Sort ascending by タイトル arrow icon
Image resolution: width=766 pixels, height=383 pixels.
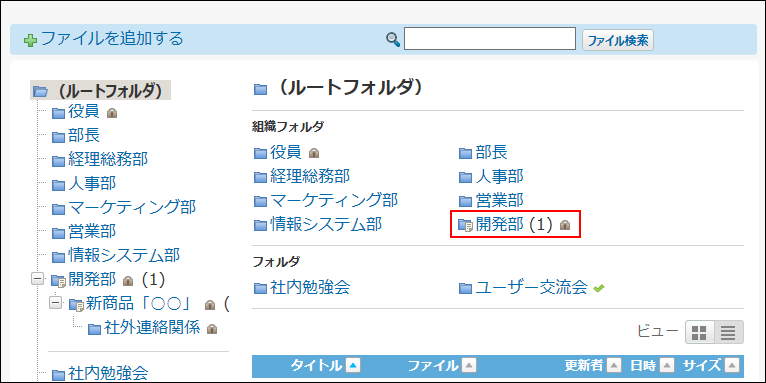point(353,365)
